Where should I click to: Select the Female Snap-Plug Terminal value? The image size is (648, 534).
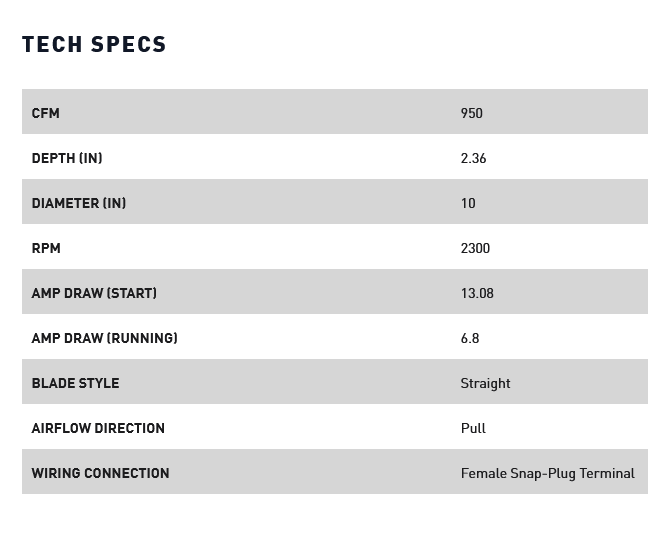(548, 473)
